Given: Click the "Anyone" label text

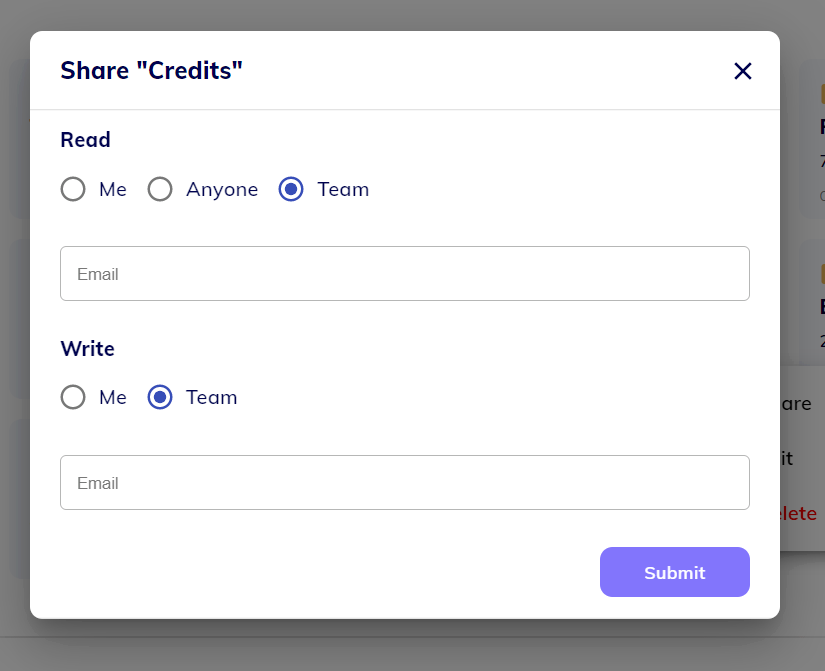Looking at the screenshot, I should 222,189.
